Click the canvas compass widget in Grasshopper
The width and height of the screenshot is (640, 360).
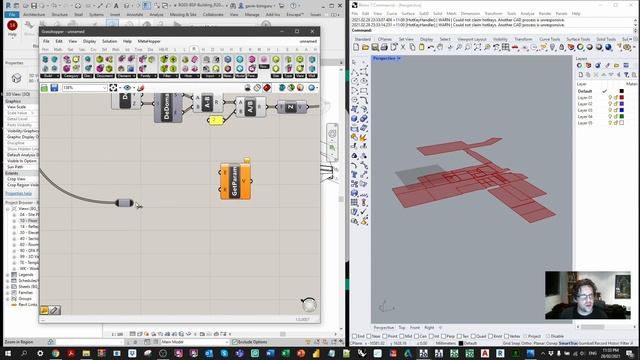(x=309, y=304)
